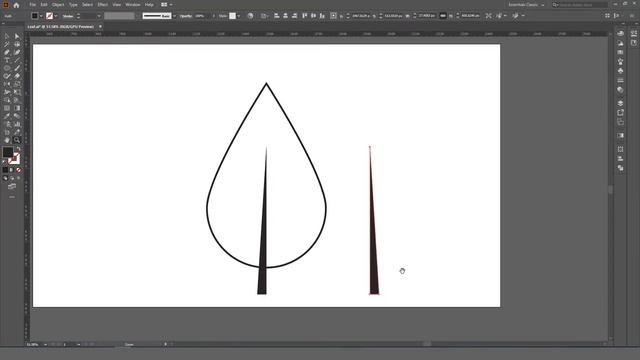Open the stroke color dropdown arrow

tap(56, 16)
